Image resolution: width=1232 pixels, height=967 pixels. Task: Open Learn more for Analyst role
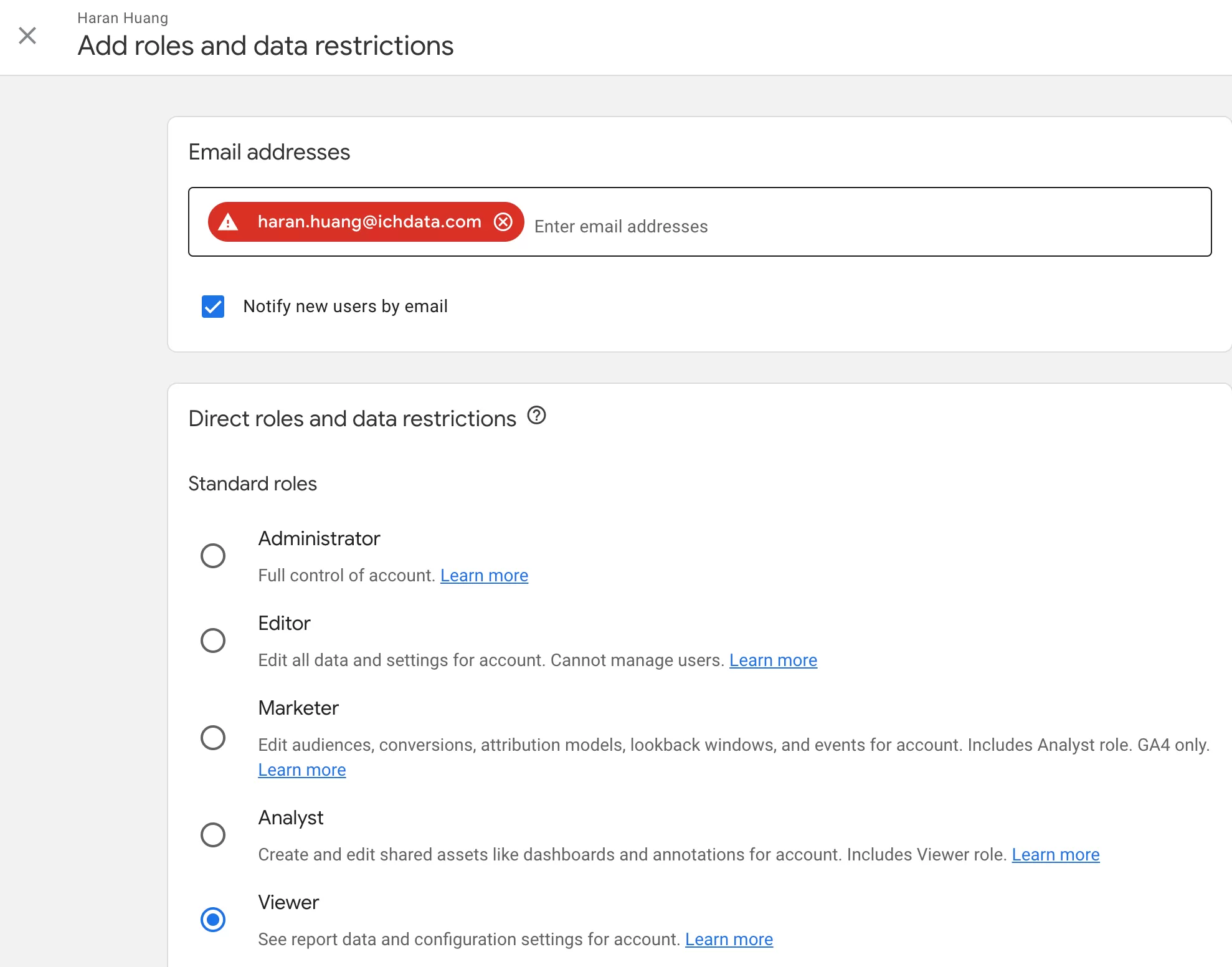point(1055,854)
